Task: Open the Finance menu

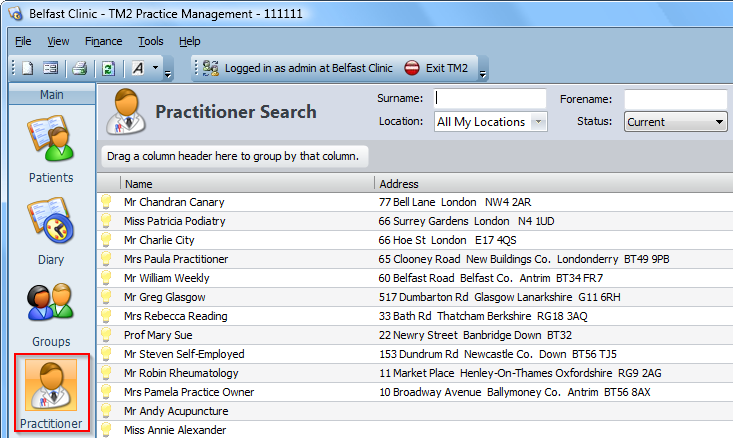Action: pos(103,41)
